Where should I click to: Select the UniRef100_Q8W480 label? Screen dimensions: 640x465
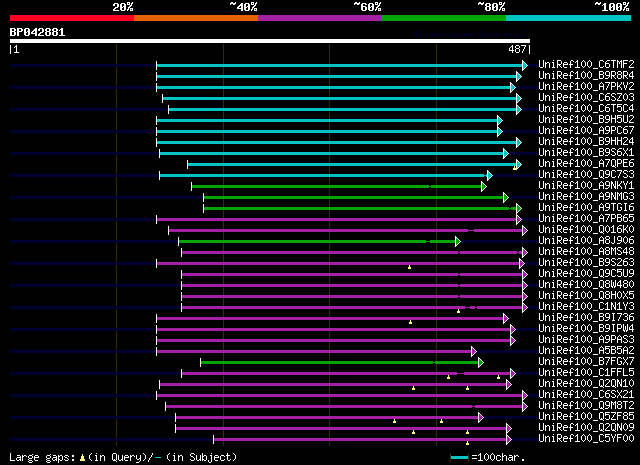pos(586,285)
